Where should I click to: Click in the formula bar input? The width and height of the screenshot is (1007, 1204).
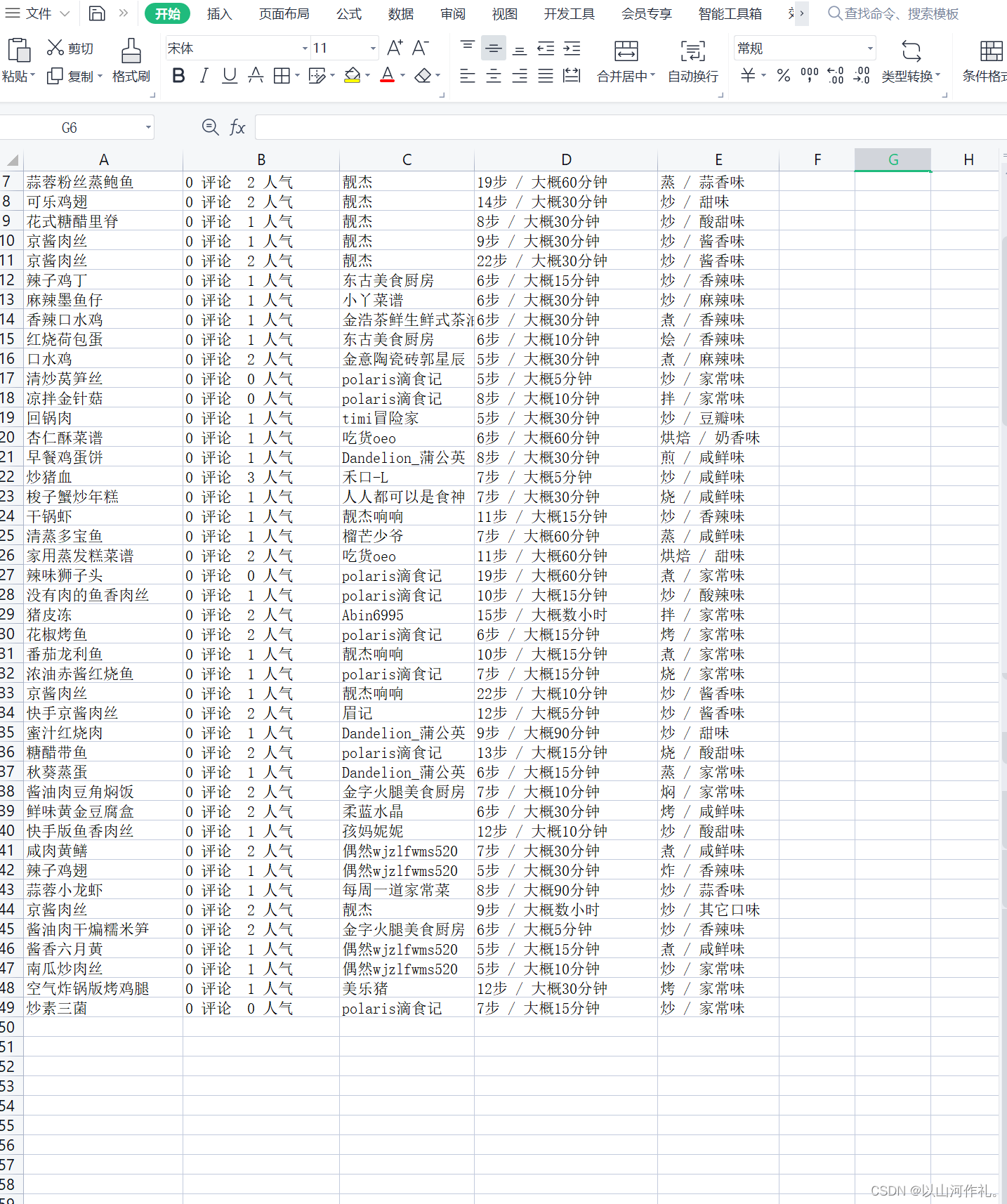pyautogui.click(x=631, y=127)
